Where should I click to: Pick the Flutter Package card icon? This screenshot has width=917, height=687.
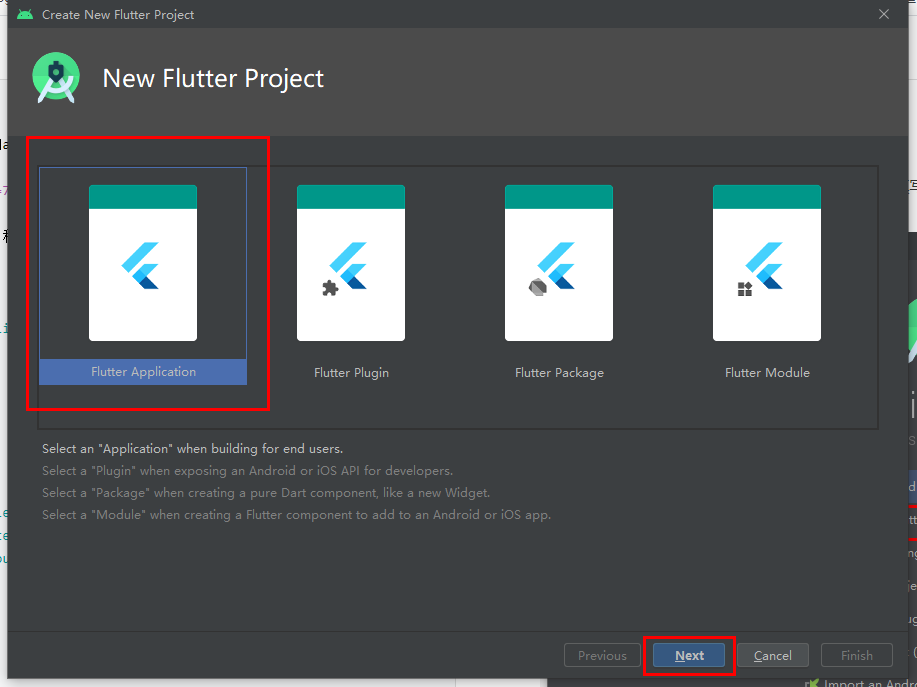coord(559,263)
